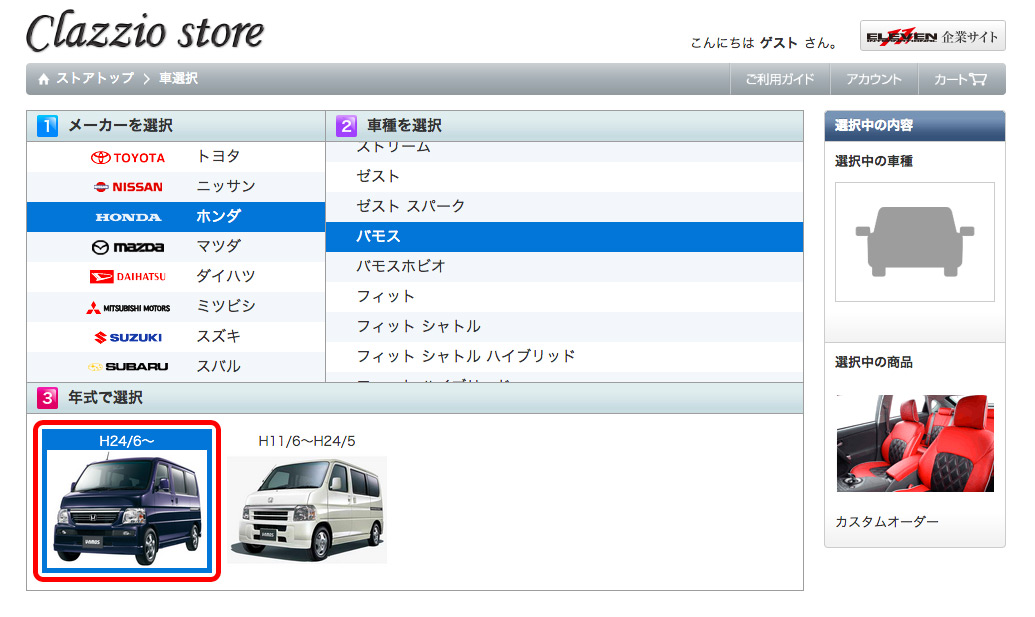This screenshot has width=1035, height=617.
Task: Choose maker スズキ text
Action: pos(218,337)
